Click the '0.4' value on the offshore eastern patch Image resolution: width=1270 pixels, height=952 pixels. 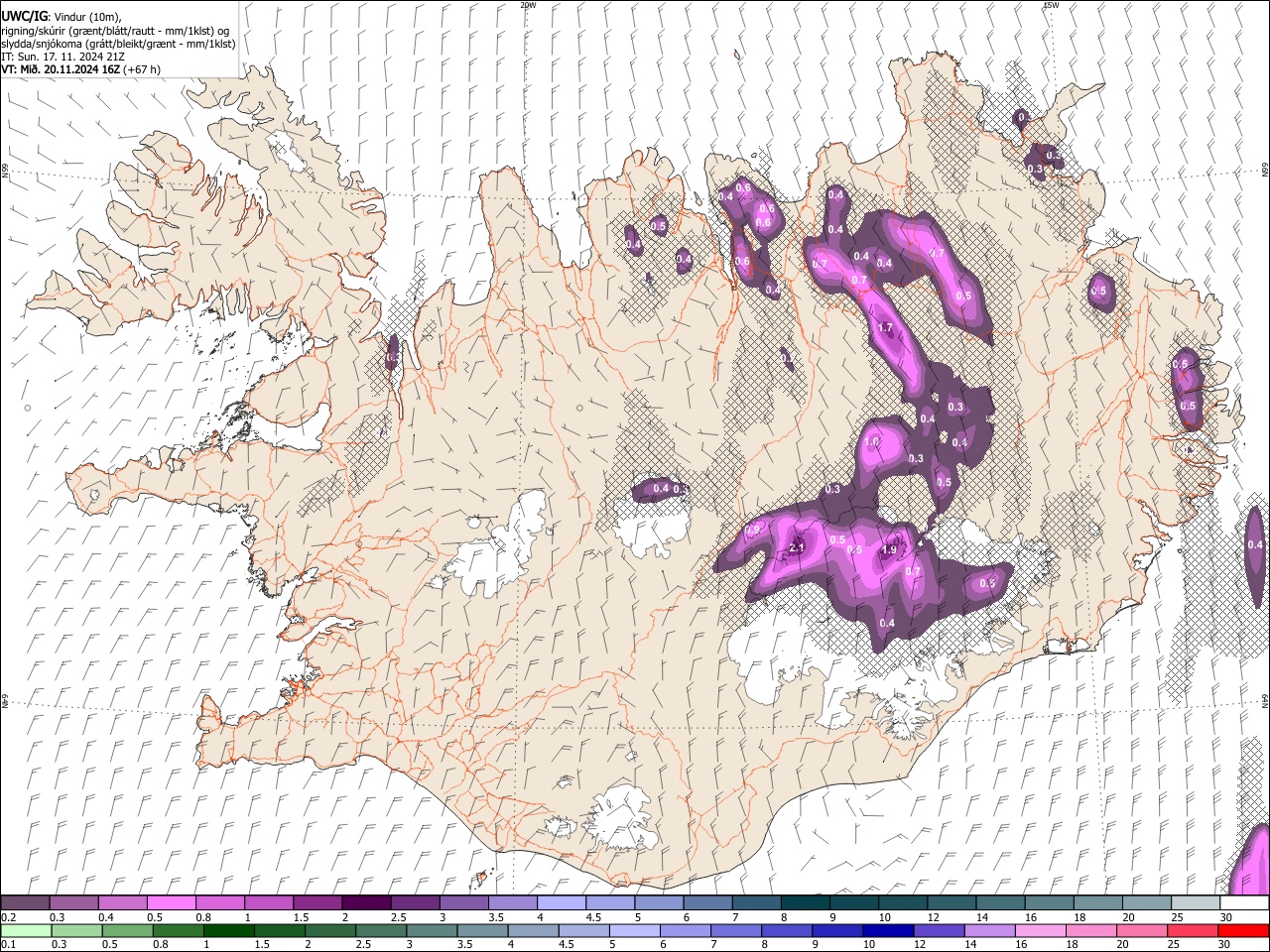click(1255, 544)
